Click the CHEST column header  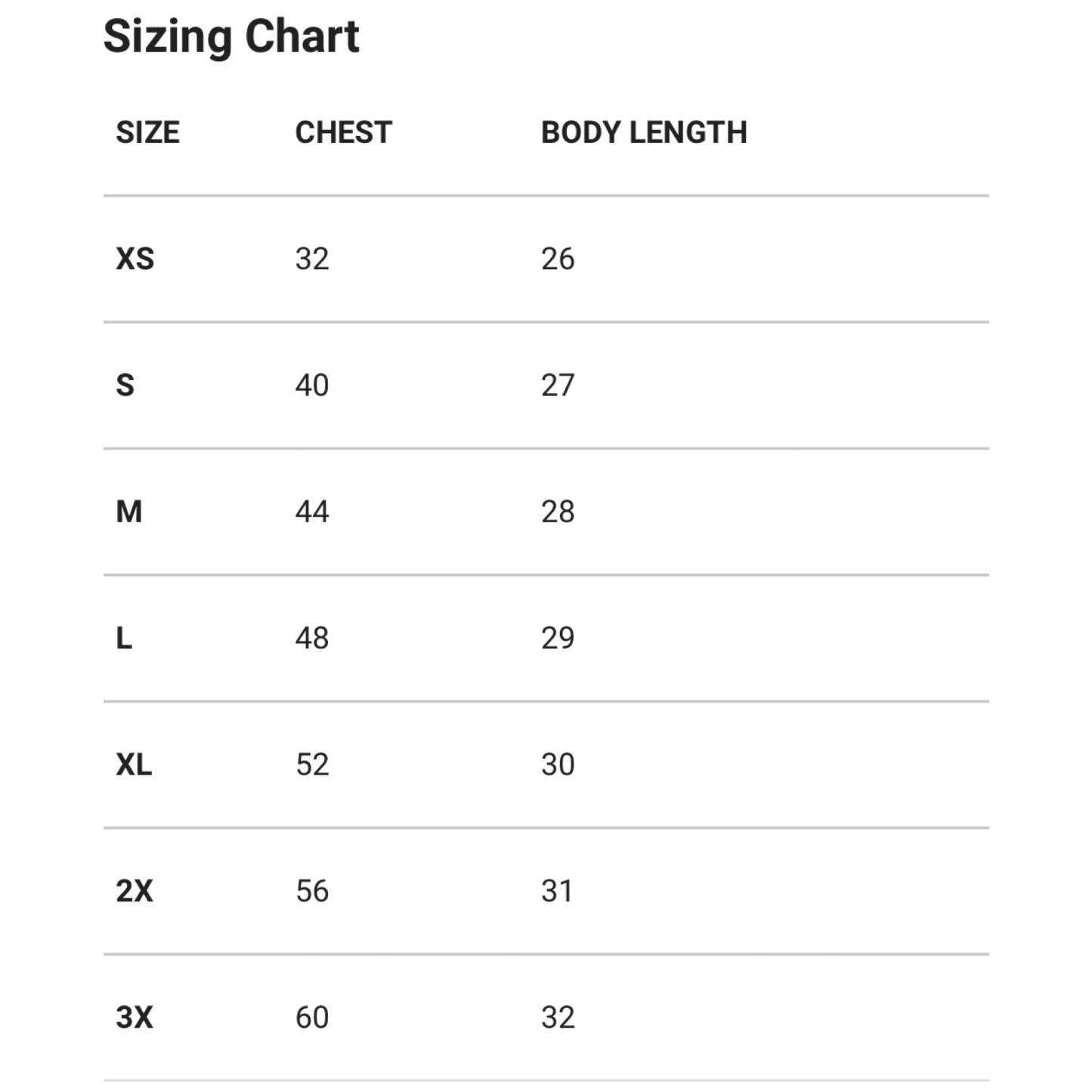pyautogui.click(x=343, y=132)
